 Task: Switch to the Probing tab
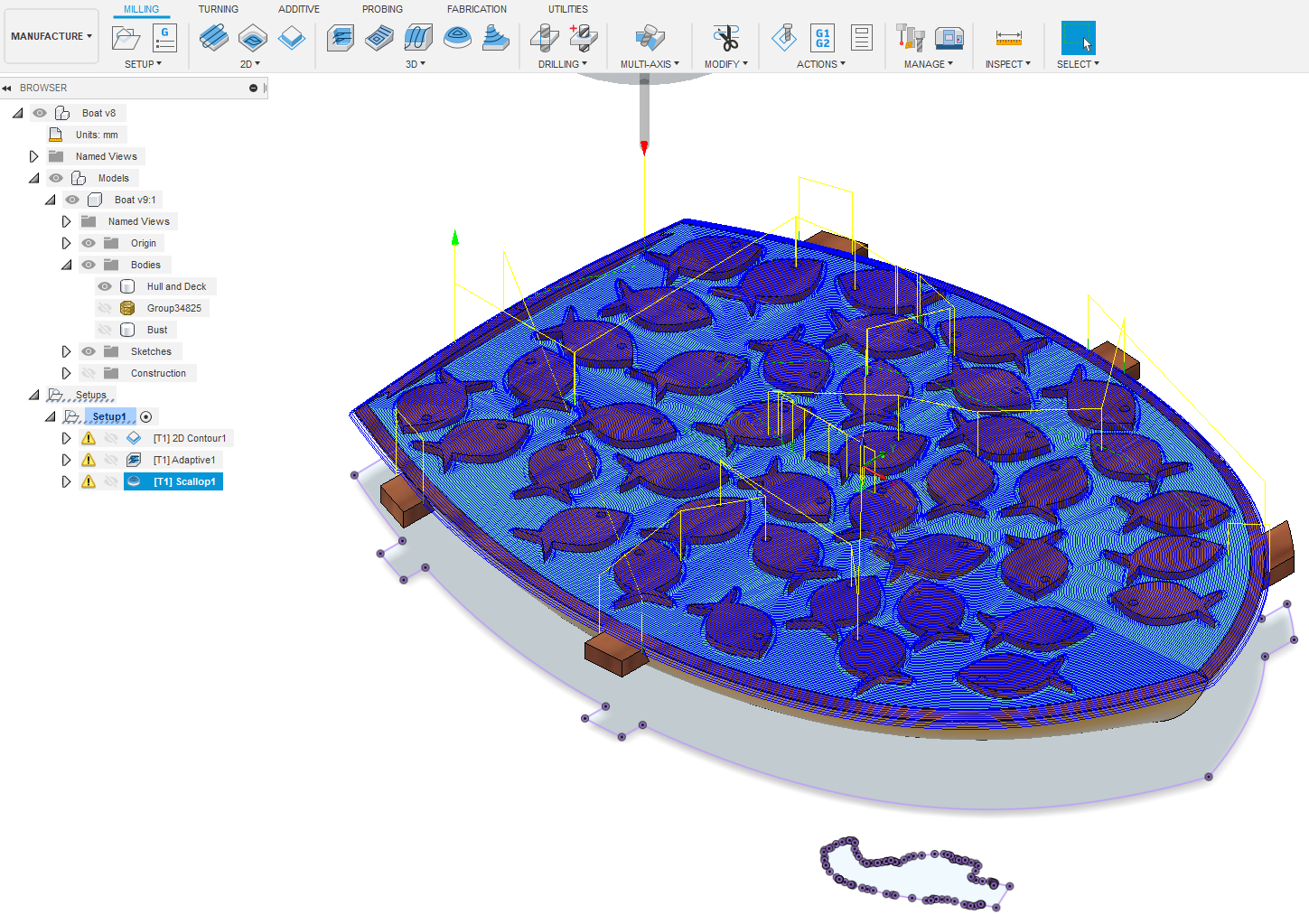tap(382, 9)
